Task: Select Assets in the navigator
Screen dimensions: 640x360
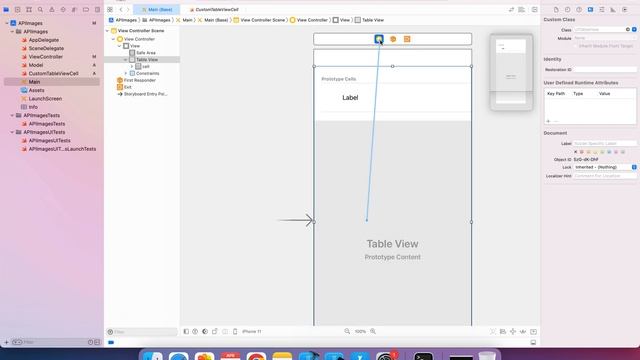Action: [x=36, y=90]
